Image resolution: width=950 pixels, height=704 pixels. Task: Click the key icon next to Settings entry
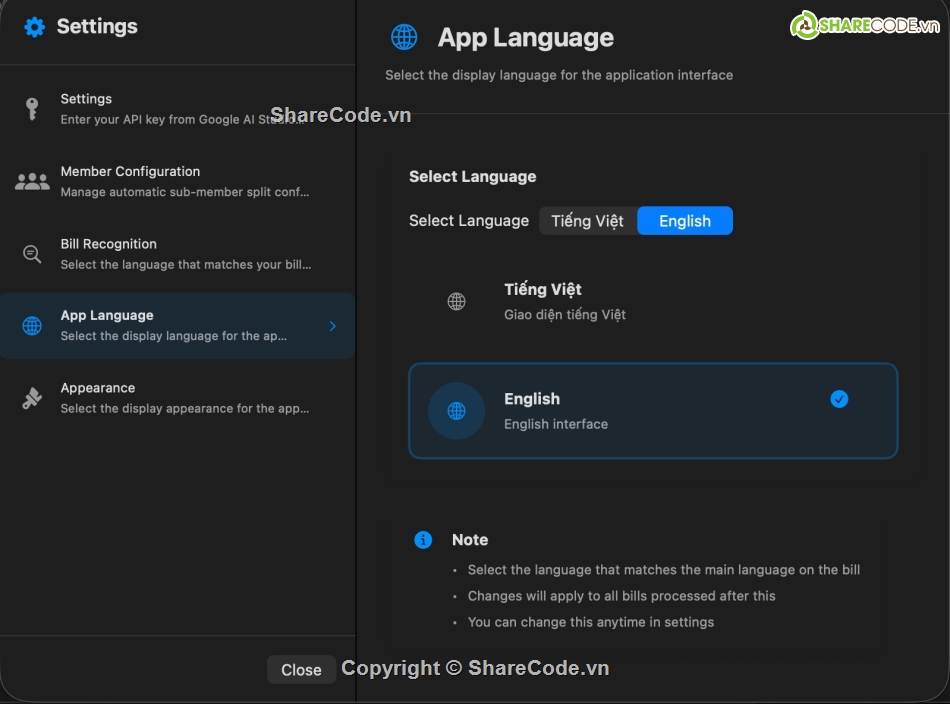tap(33, 108)
